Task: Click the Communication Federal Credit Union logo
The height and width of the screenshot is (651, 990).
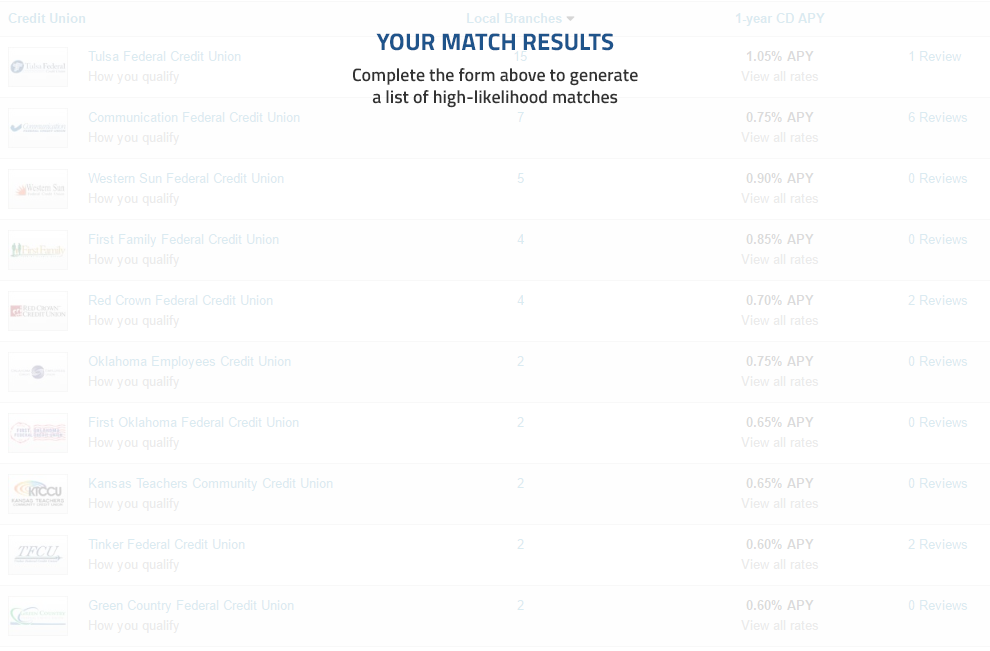Action: pyautogui.click(x=38, y=128)
